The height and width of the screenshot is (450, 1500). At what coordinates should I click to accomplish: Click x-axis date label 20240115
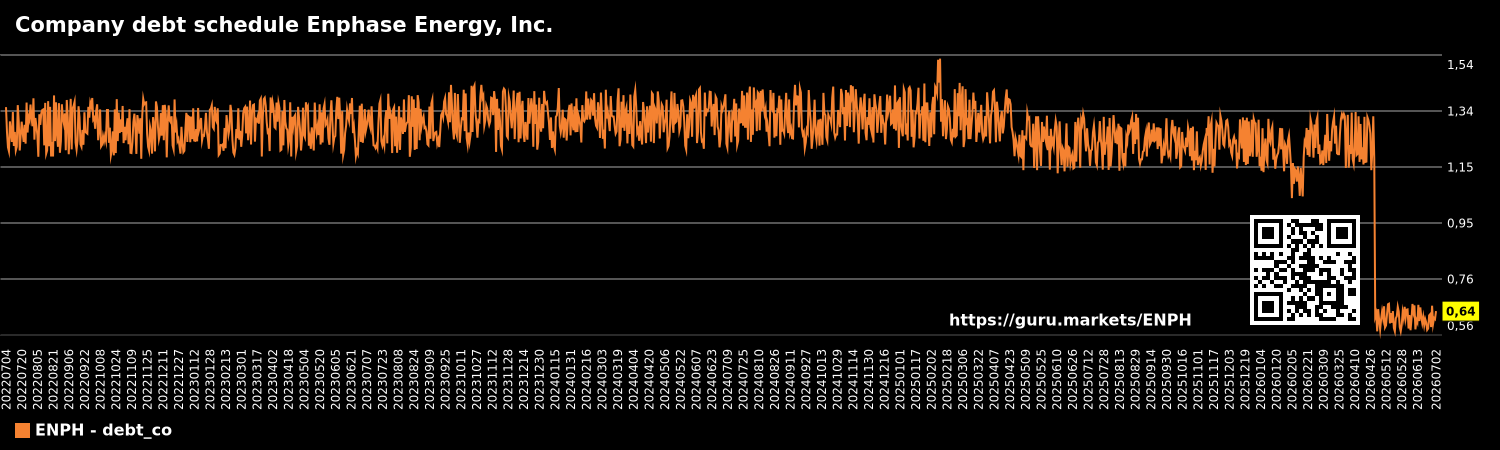(556, 379)
